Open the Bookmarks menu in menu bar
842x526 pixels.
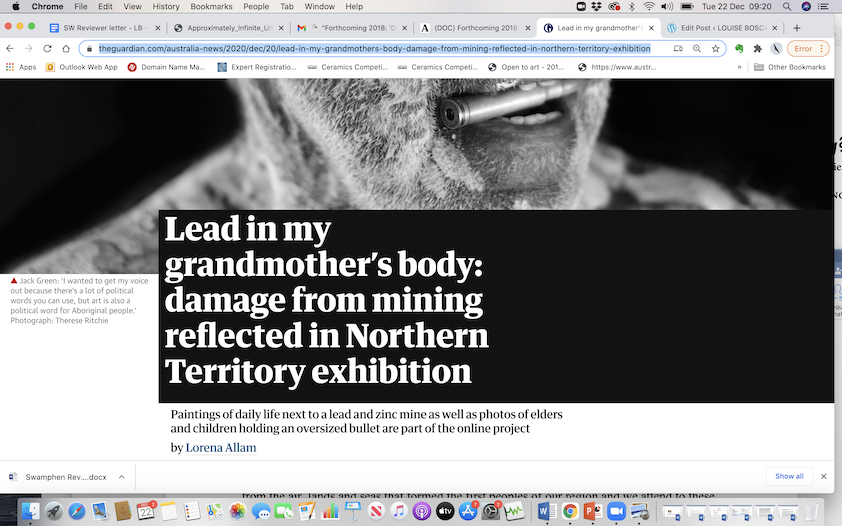pos(211,7)
